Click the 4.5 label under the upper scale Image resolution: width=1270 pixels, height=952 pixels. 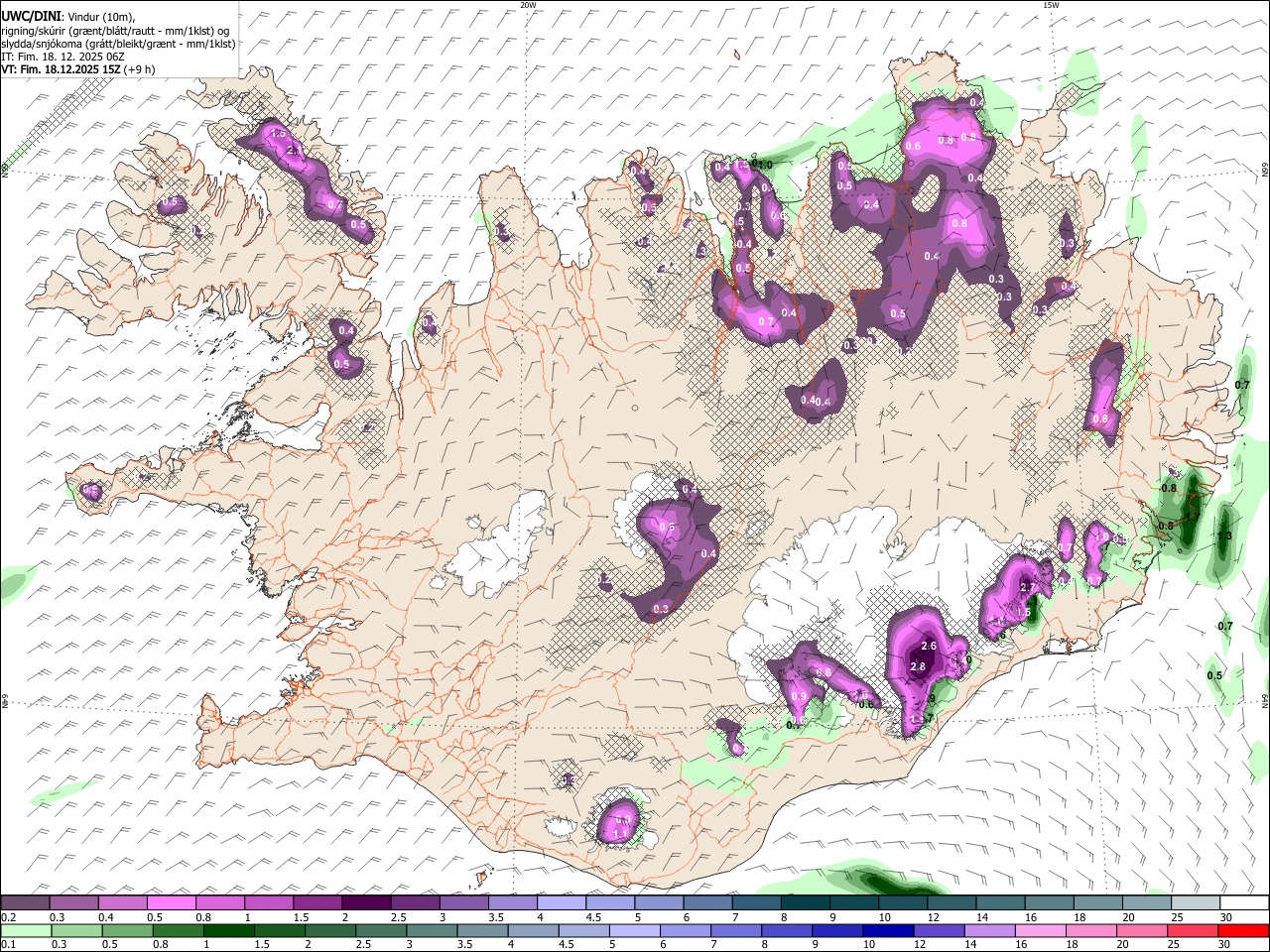click(593, 917)
